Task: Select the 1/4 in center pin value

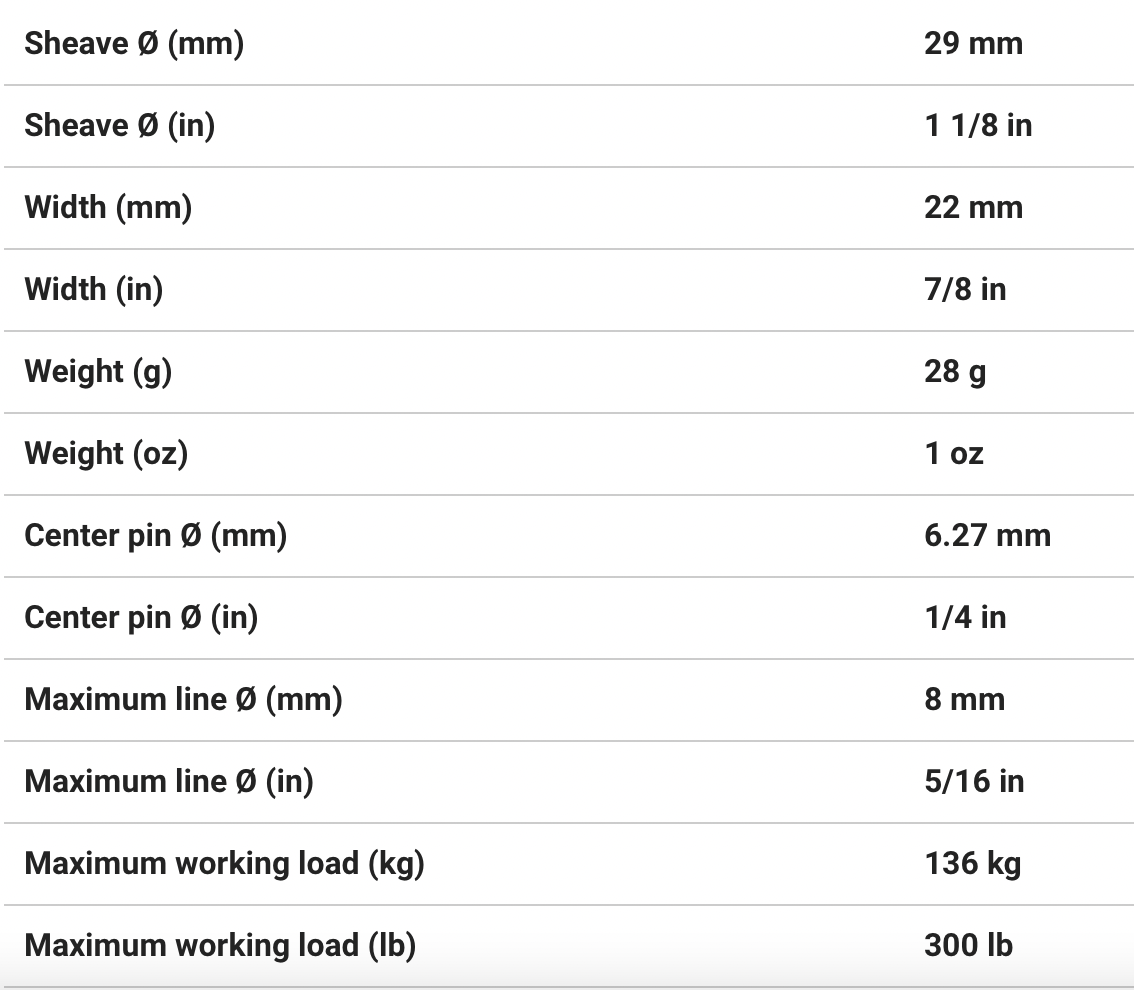Action: 965,618
